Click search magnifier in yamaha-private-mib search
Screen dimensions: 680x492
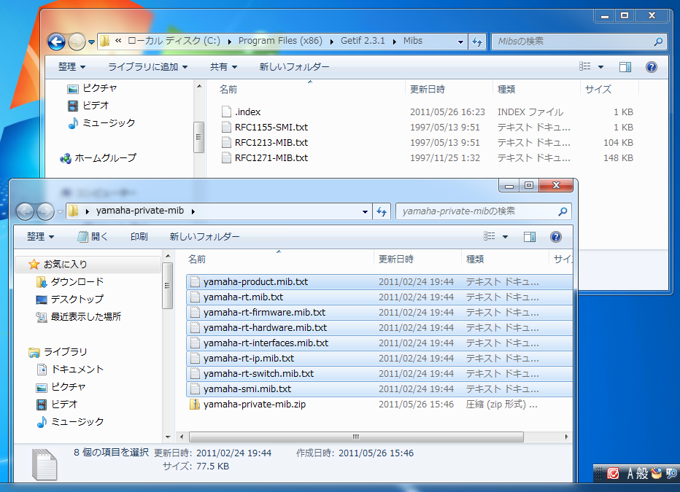point(562,211)
